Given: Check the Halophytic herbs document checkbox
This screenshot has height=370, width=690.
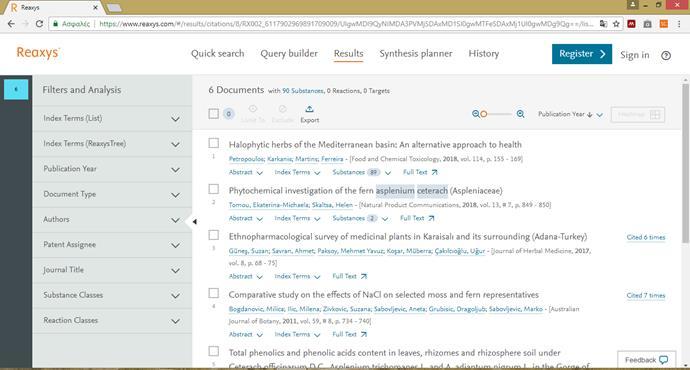Looking at the screenshot, I should click(x=213, y=143).
